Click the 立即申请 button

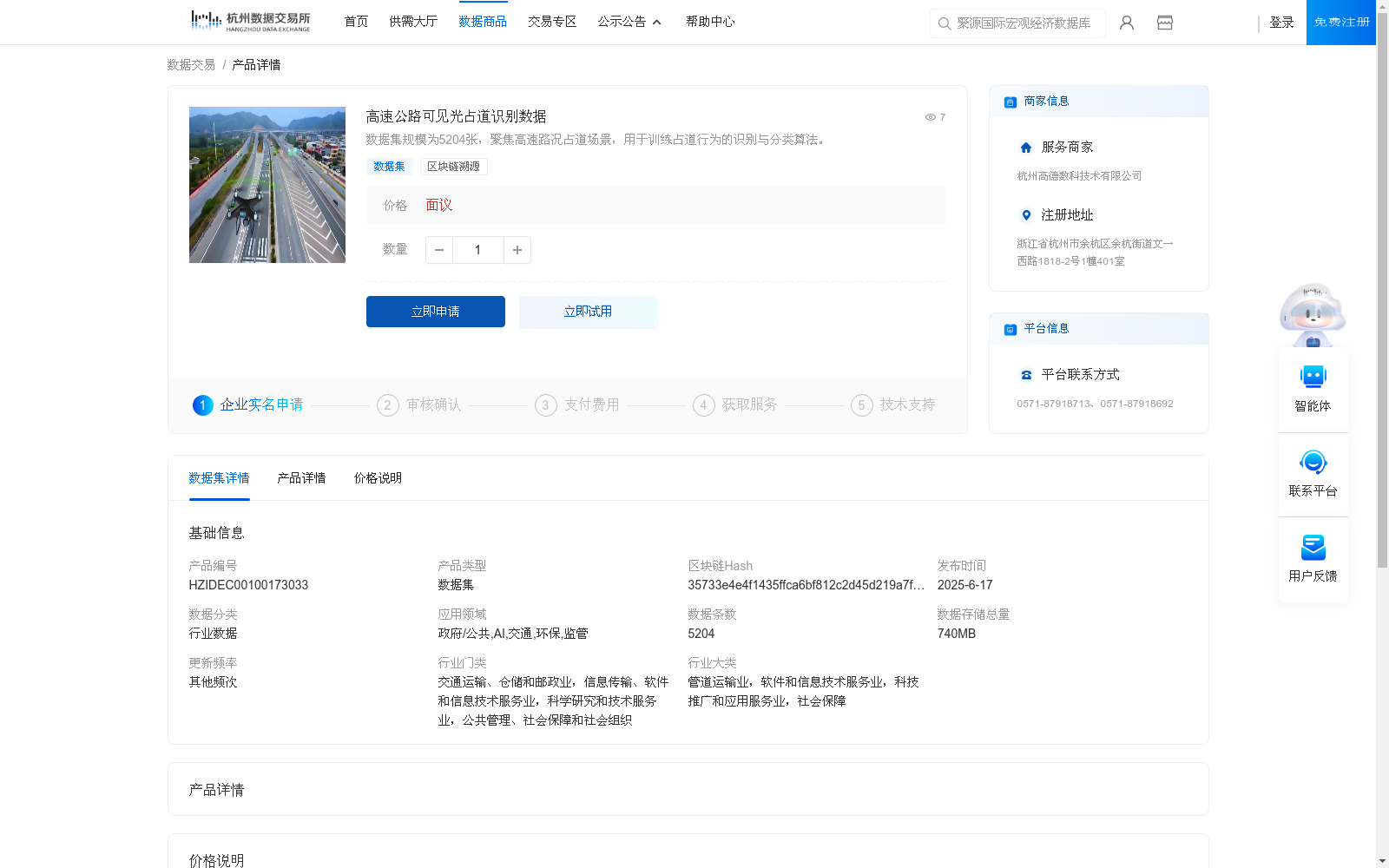click(436, 312)
